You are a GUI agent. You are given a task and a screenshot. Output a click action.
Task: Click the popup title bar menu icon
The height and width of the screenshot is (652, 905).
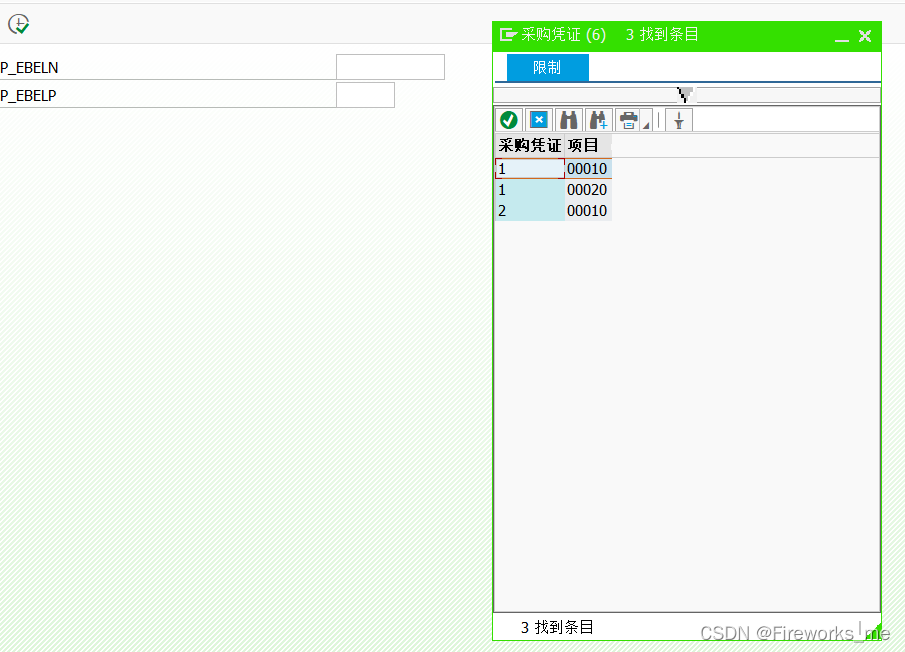(x=508, y=35)
